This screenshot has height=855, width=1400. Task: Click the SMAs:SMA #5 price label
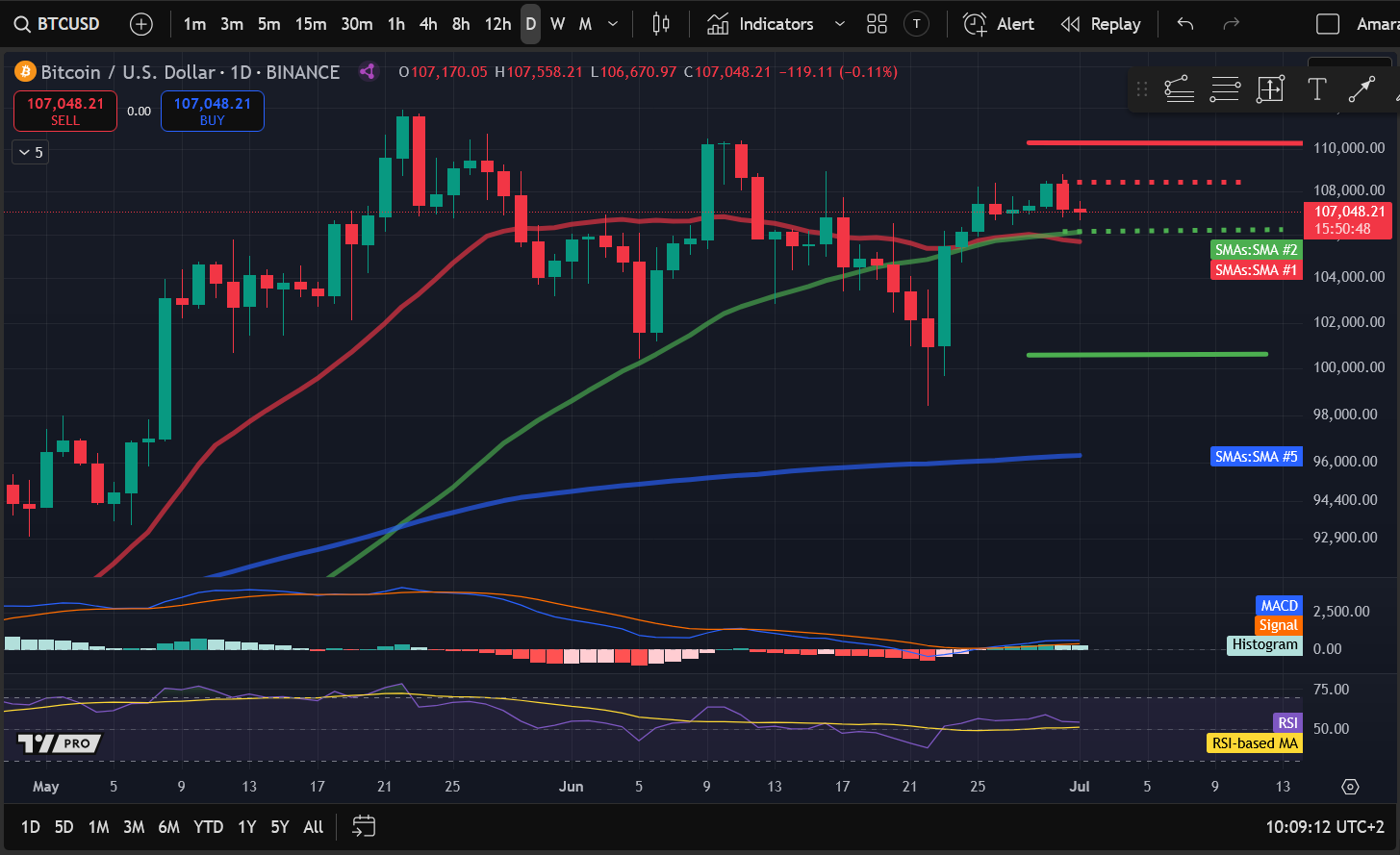pyautogui.click(x=1257, y=457)
